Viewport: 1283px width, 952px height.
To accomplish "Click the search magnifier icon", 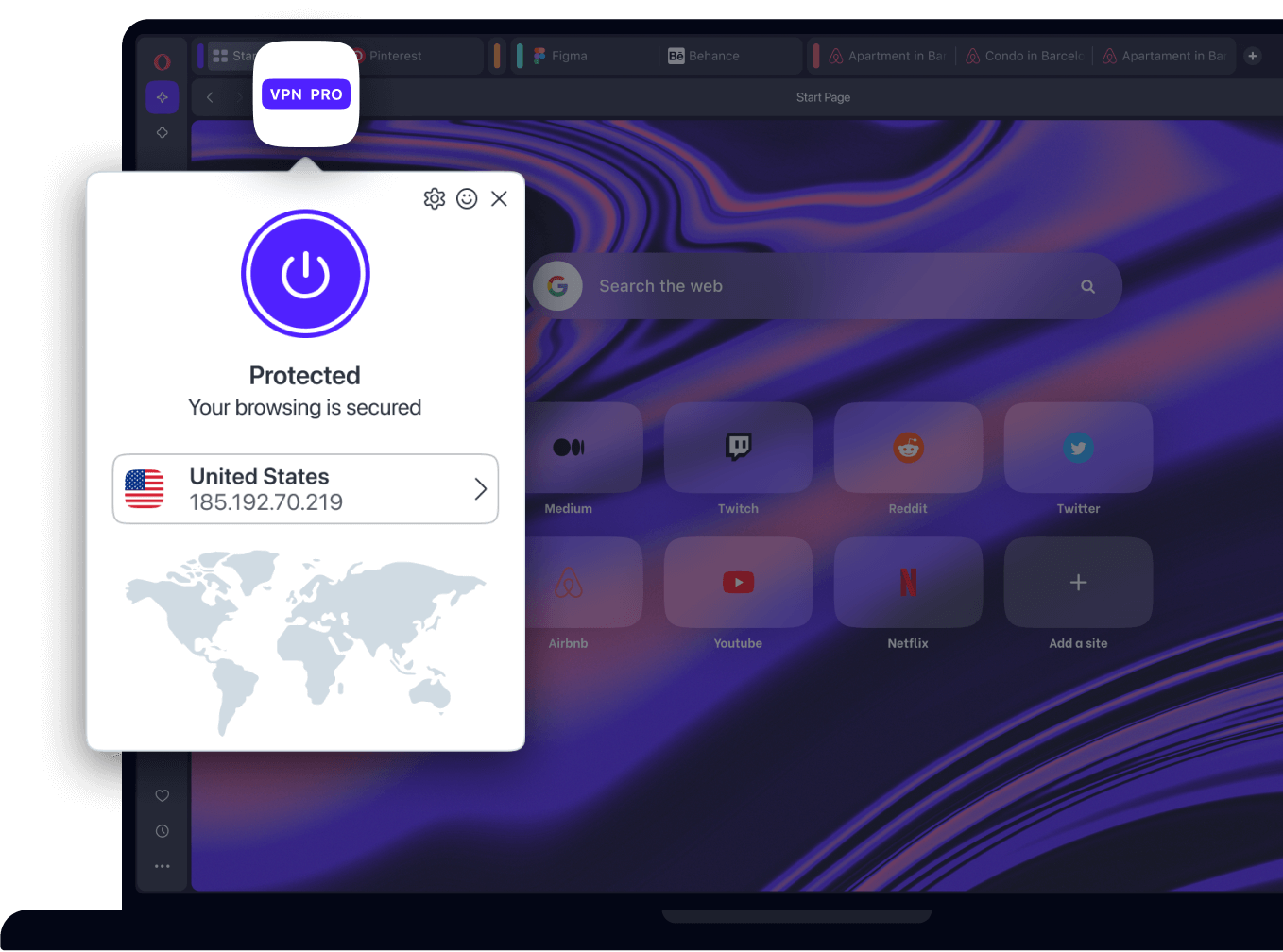I will (x=1087, y=285).
